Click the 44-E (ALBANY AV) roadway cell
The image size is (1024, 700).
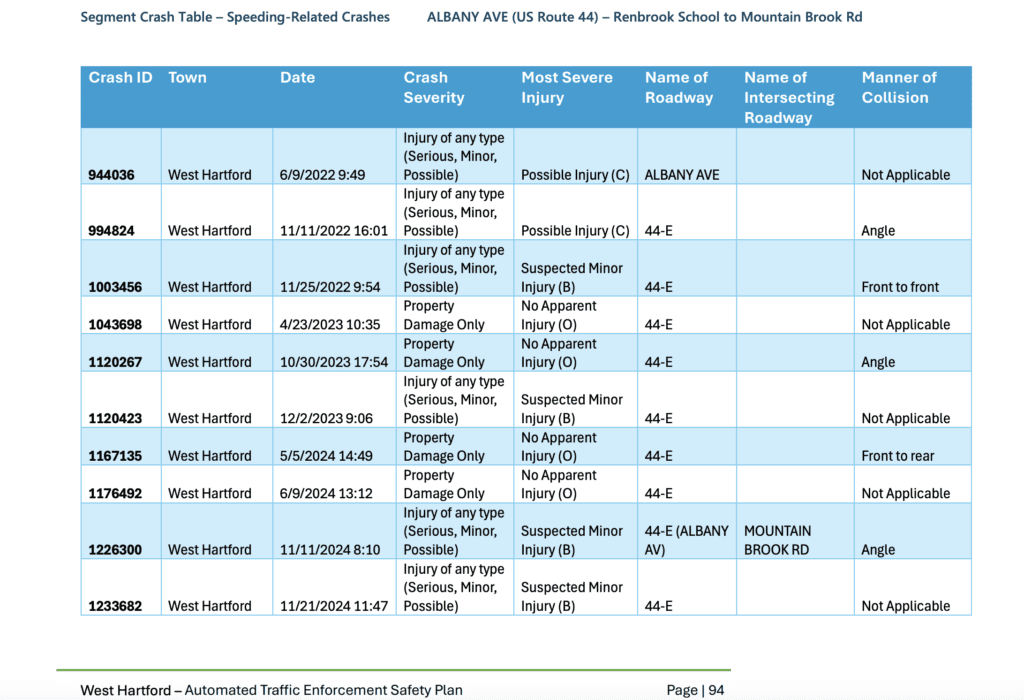click(x=686, y=540)
